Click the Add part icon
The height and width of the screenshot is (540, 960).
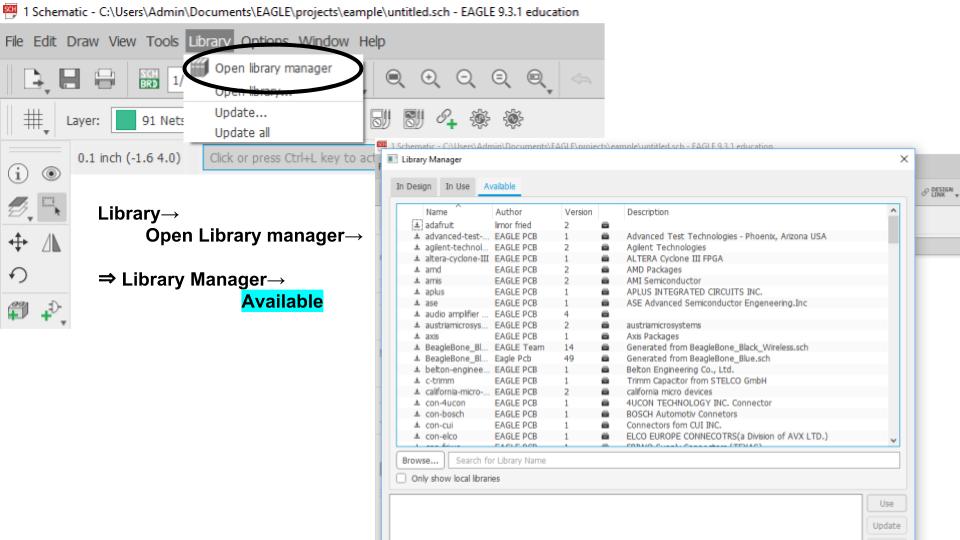tap(18, 310)
